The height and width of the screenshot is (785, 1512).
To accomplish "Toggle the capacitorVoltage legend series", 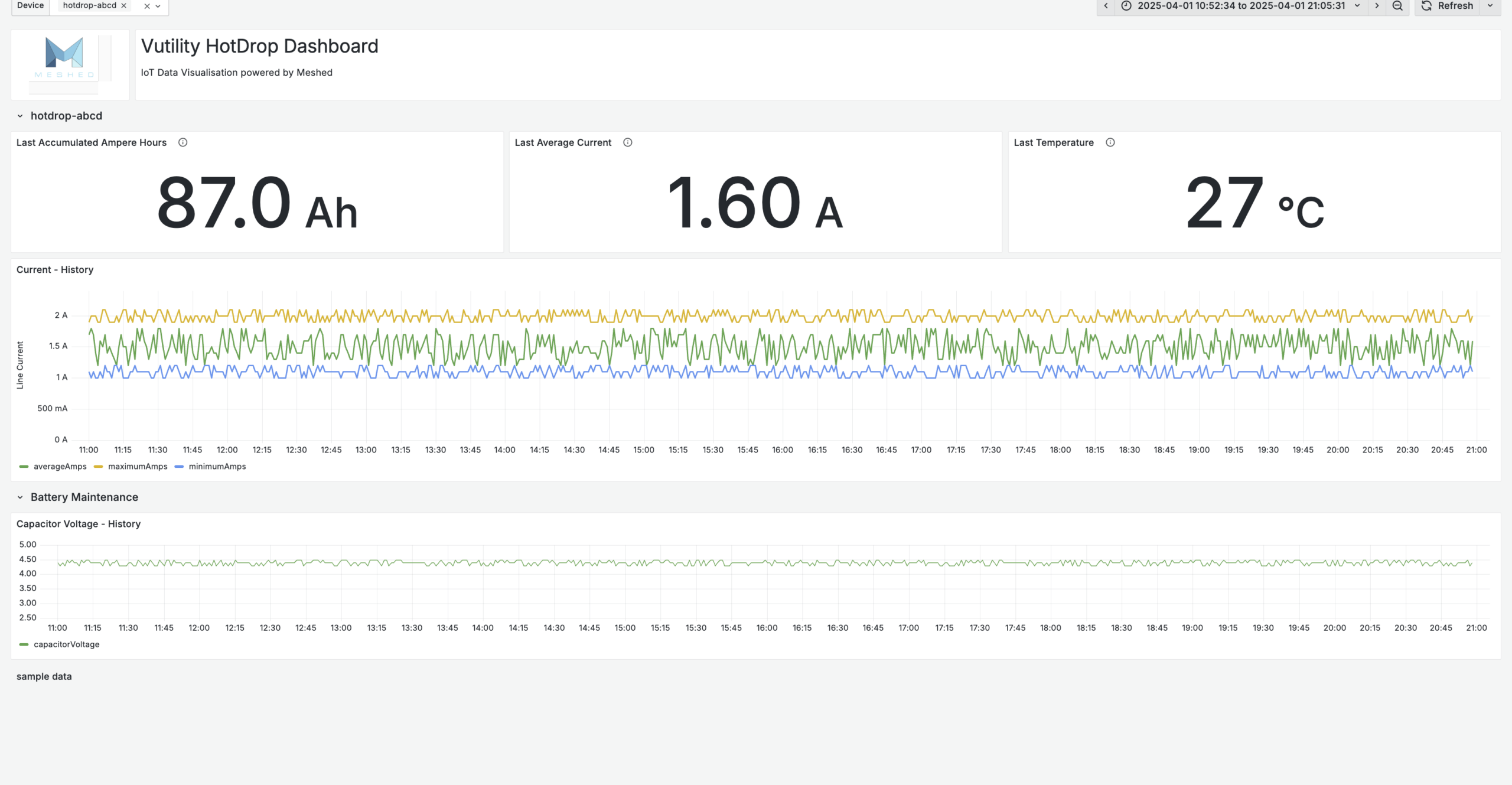I will click(x=66, y=644).
